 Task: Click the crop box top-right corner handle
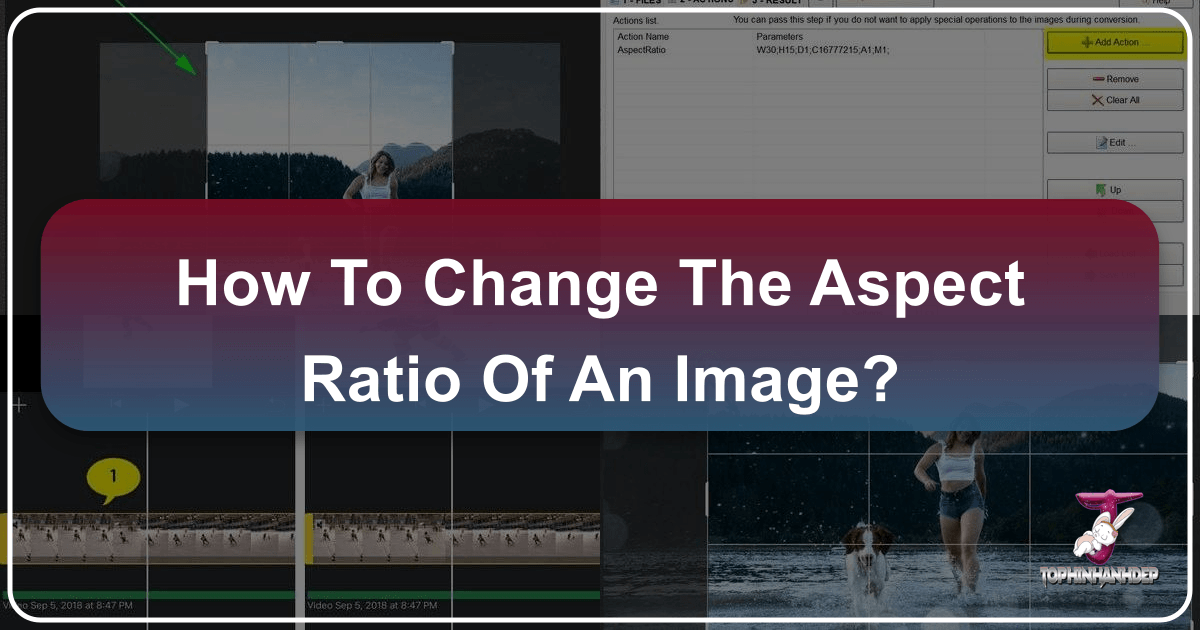(451, 46)
